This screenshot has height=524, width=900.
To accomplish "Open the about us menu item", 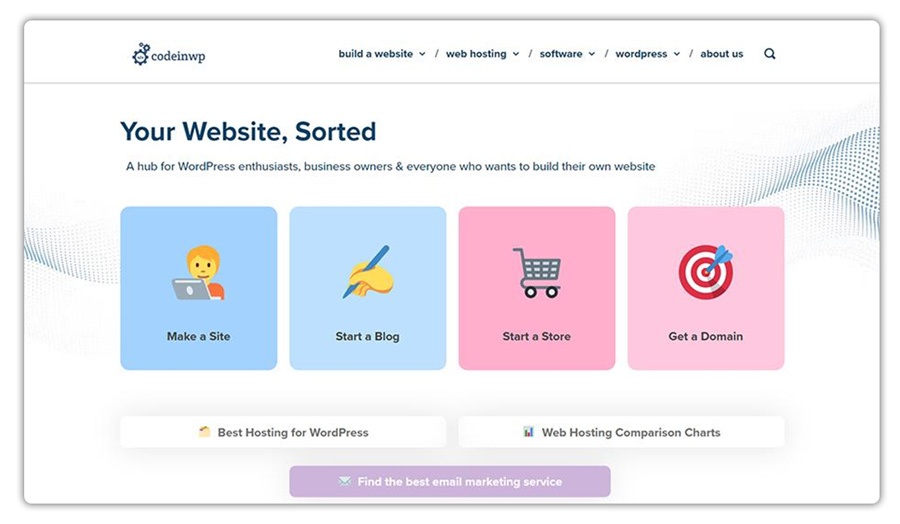I will (x=721, y=54).
